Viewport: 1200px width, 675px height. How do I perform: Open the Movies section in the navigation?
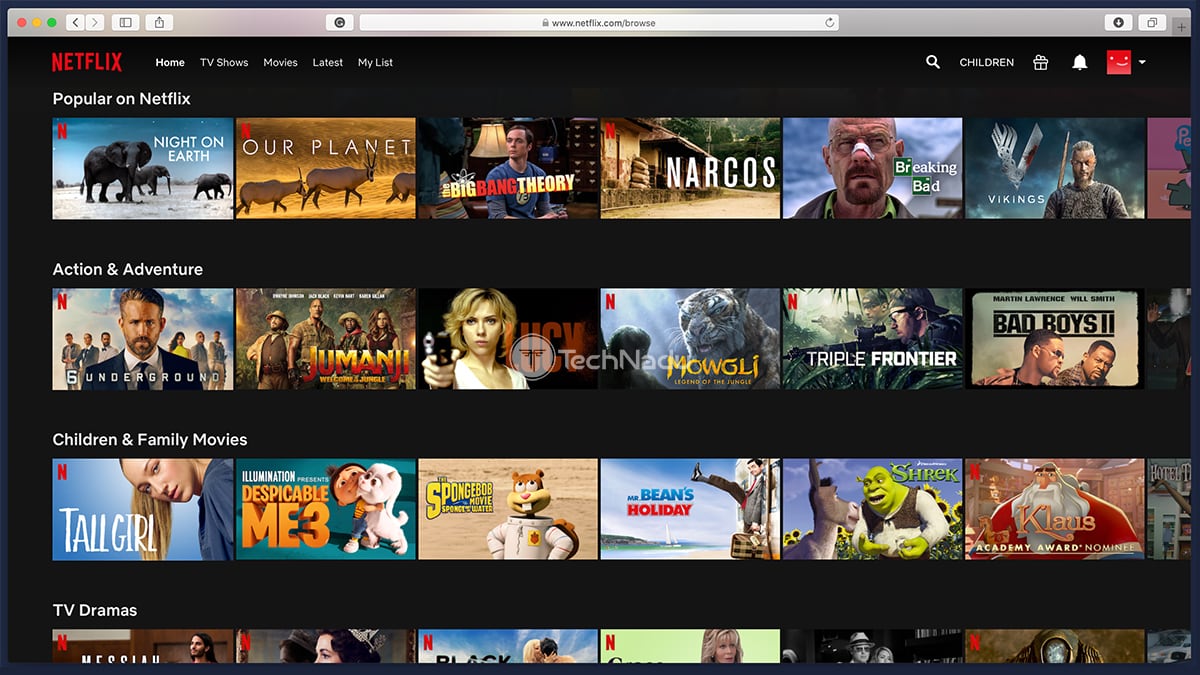click(280, 62)
